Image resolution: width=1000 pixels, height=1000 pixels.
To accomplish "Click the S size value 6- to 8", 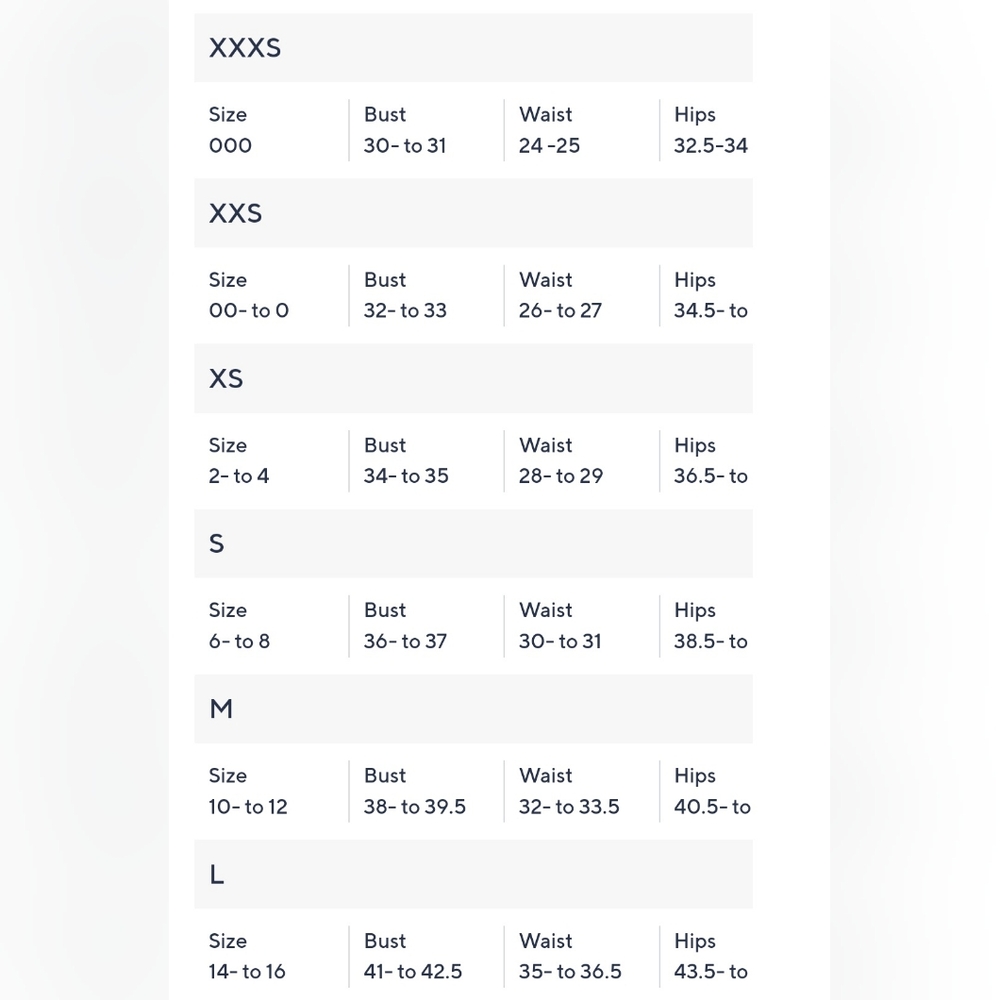I will pyautogui.click(x=239, y=641).
